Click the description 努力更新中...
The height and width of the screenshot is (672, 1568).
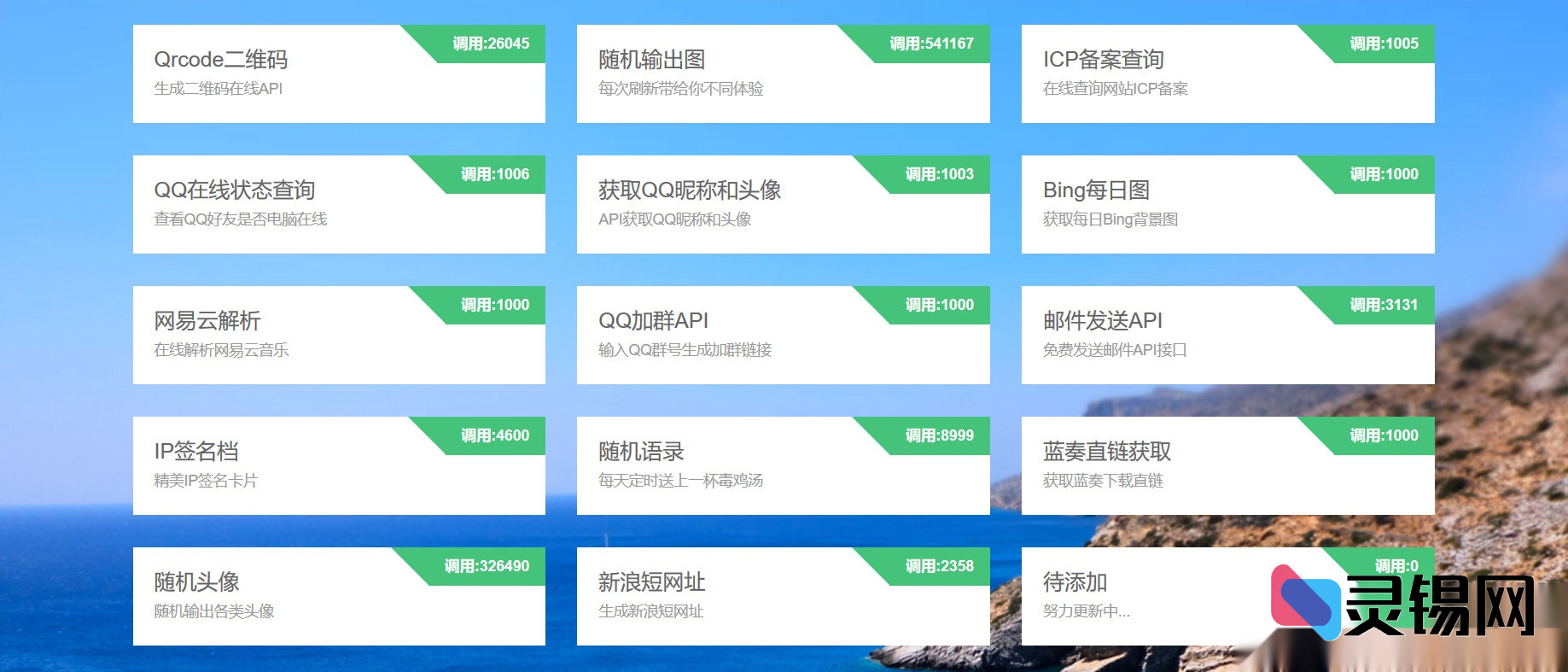pyautogui.click(x=1086, y=611)
